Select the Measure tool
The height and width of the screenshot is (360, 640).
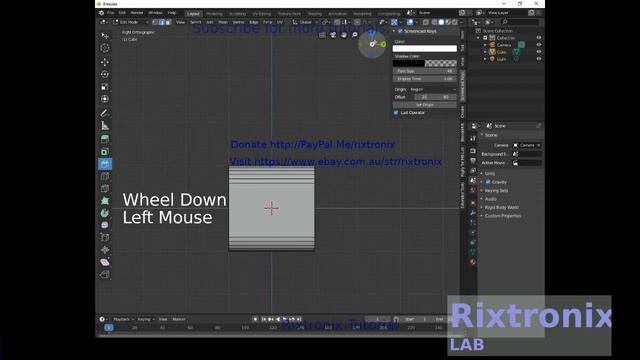pos(105,125)
